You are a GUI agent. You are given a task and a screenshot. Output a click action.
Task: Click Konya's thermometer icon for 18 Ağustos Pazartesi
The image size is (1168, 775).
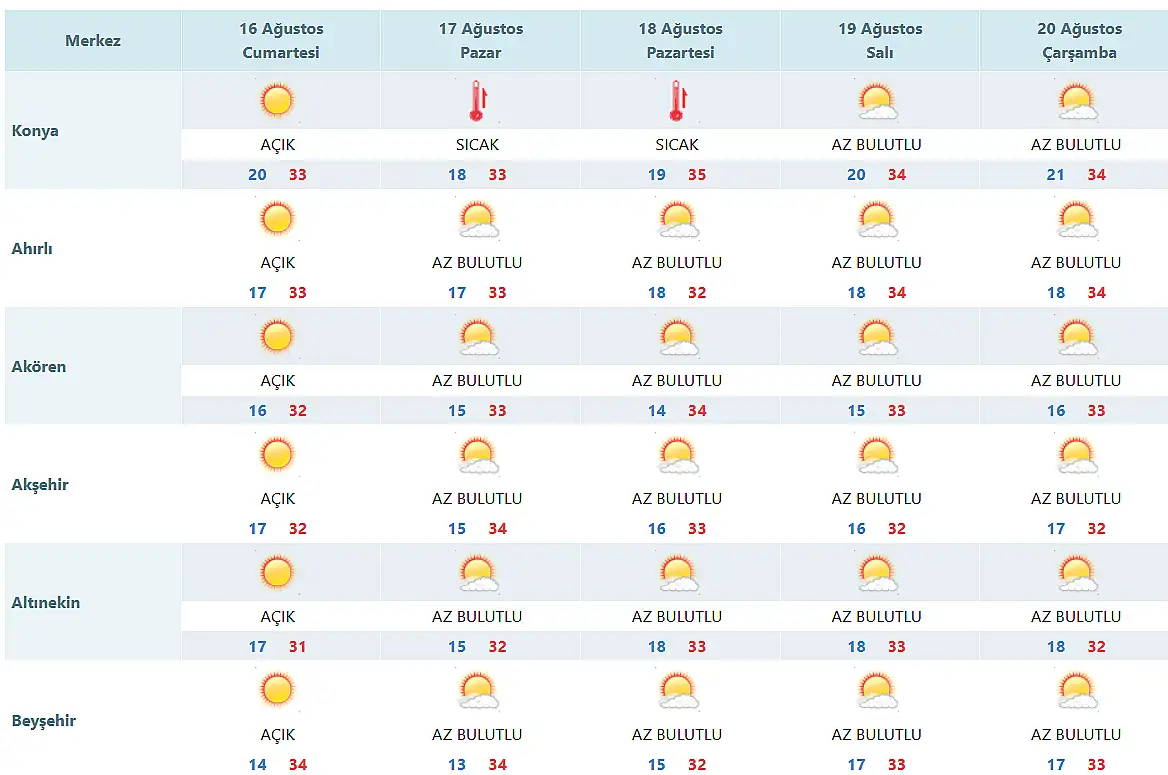677,101
